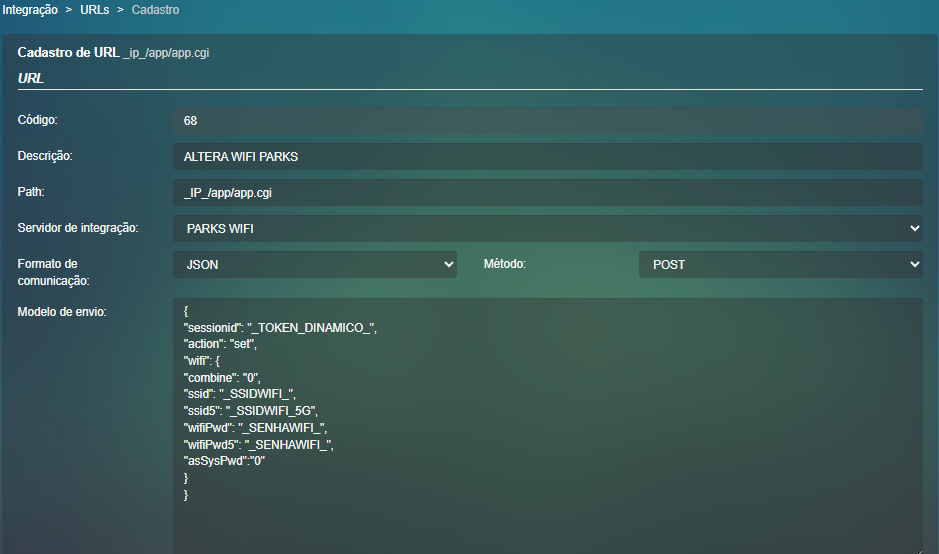Click the resize handle of the Modelo textarea
939x554 pixels.
point(916,548)
